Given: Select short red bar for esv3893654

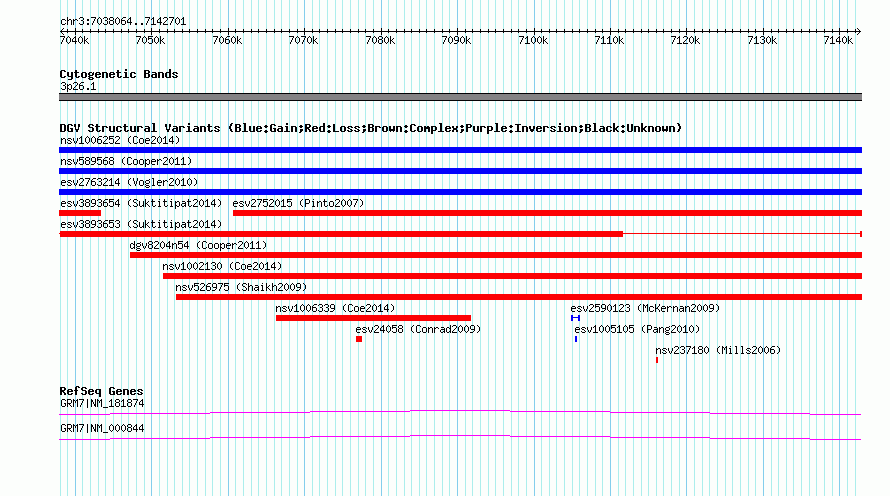Looking at the screenshot, I should tap(80, 213).
